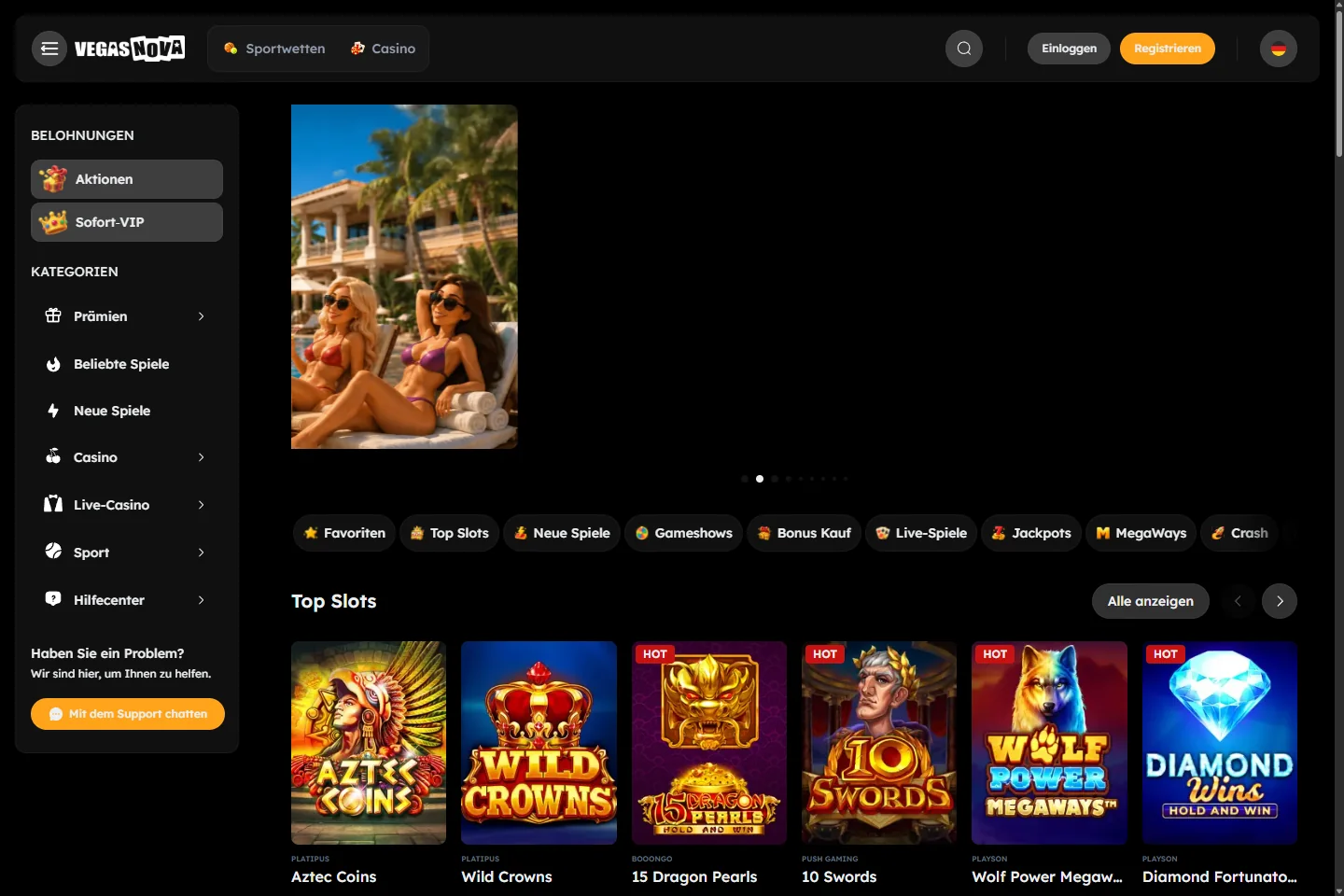The width and height of the screenshot is (1344, 896).
Task: Click the Vegas Nova logo
Action: pyautogui.click(x=130, y=49)
